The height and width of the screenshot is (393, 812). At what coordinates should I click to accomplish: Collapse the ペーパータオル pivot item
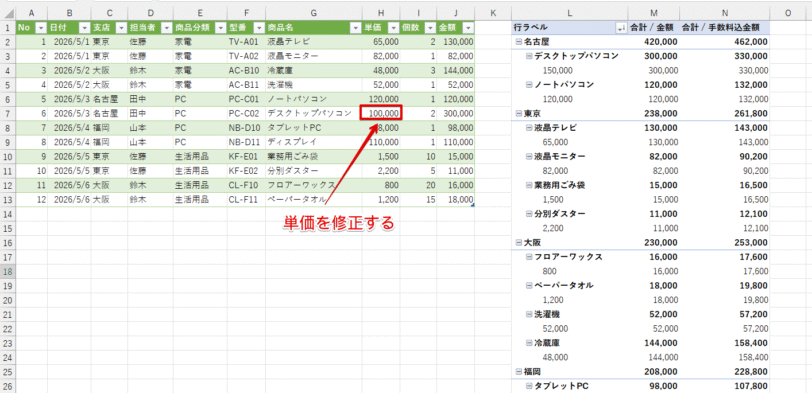(x=529, y=285)
